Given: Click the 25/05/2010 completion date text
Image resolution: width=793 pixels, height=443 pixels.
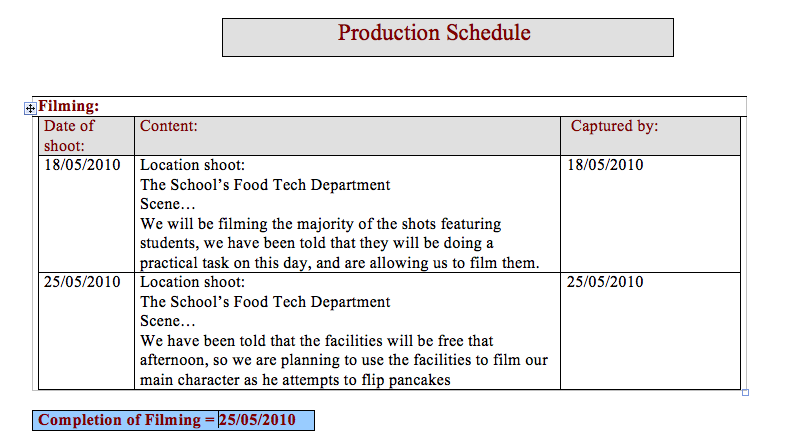Looking at the screenshot, I should 258,420.
